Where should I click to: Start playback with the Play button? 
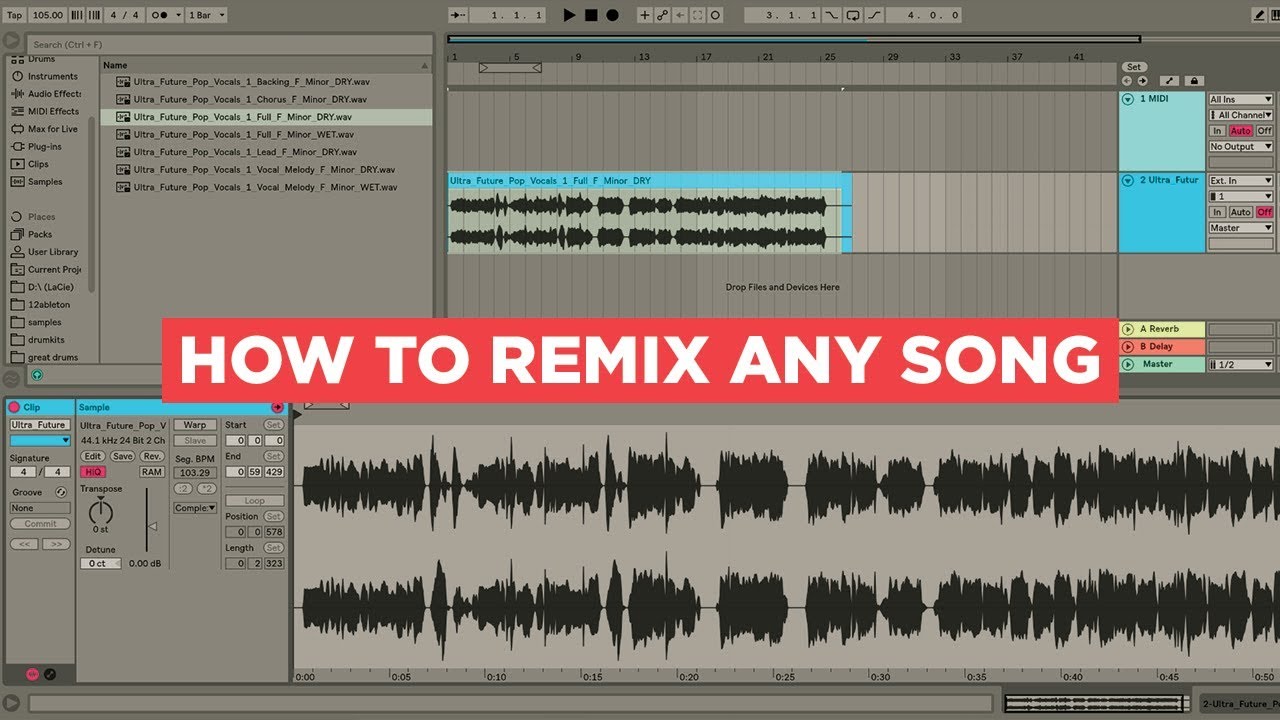point(569,15)
